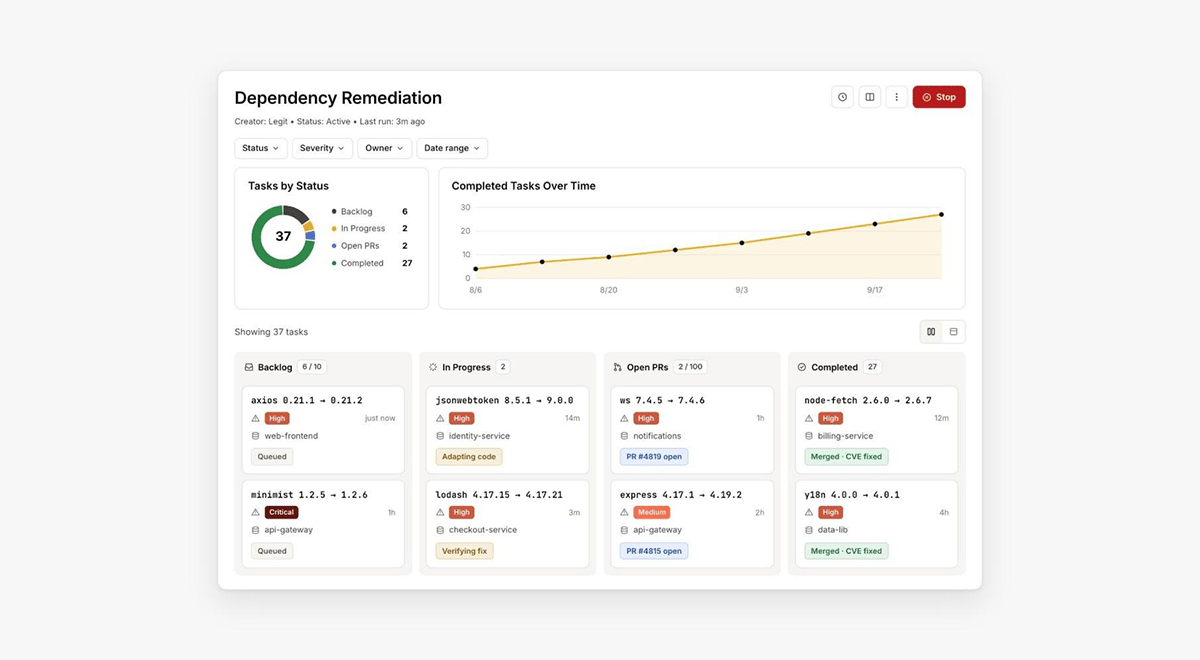Image resolution: width=1200 pixels, height=660 pixels.
Task: Open the run history clock icon
Action: point(842,97)
